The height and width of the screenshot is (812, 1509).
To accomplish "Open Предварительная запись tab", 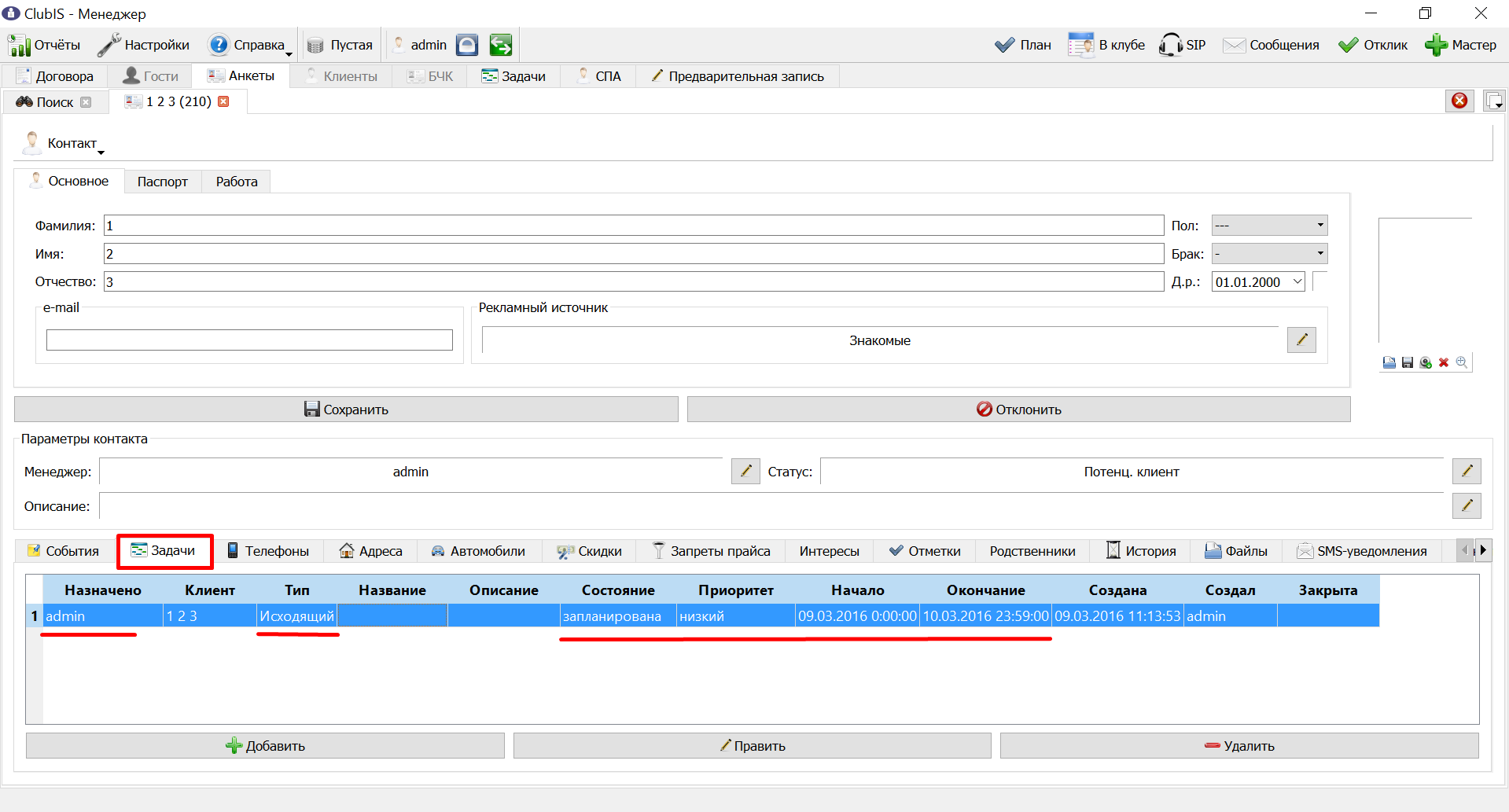I will [738, 76].
